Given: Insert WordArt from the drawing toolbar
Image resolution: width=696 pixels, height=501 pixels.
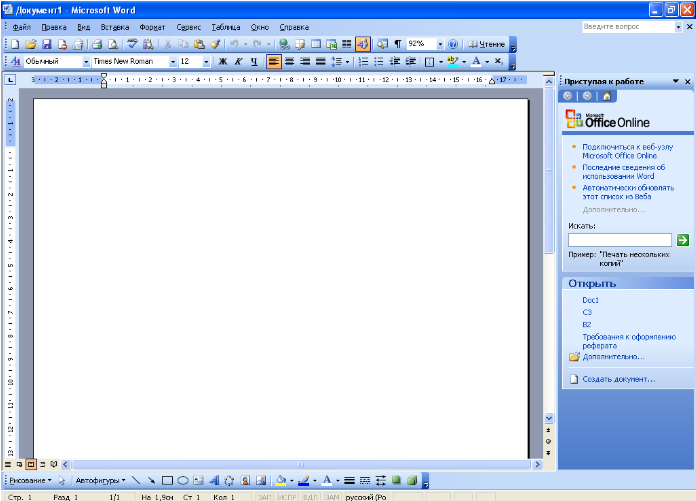Looking at the screenshot, I should (214, 480).
